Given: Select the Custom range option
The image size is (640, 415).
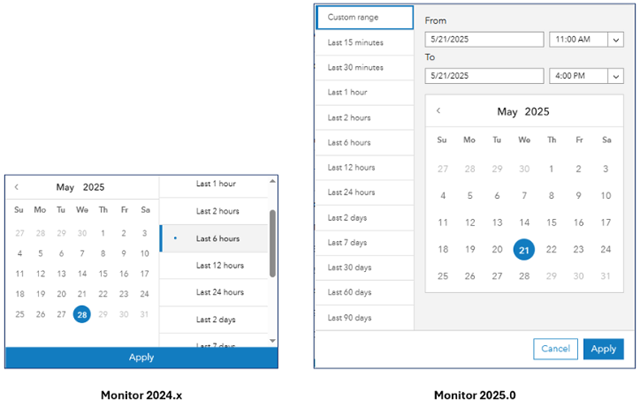Looking at the screenshot, I should 365,17.
